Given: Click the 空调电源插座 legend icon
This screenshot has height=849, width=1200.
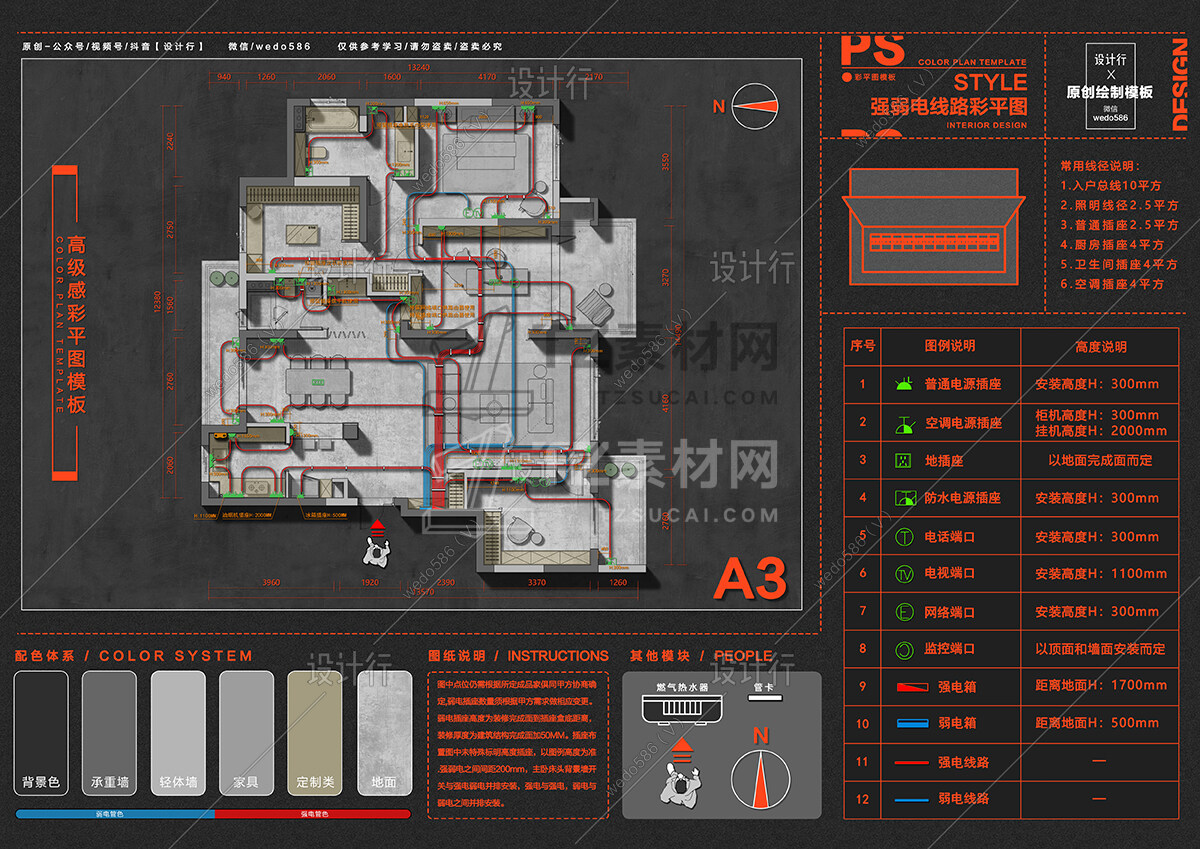Looking at the screenshot, I should [904, 424].
